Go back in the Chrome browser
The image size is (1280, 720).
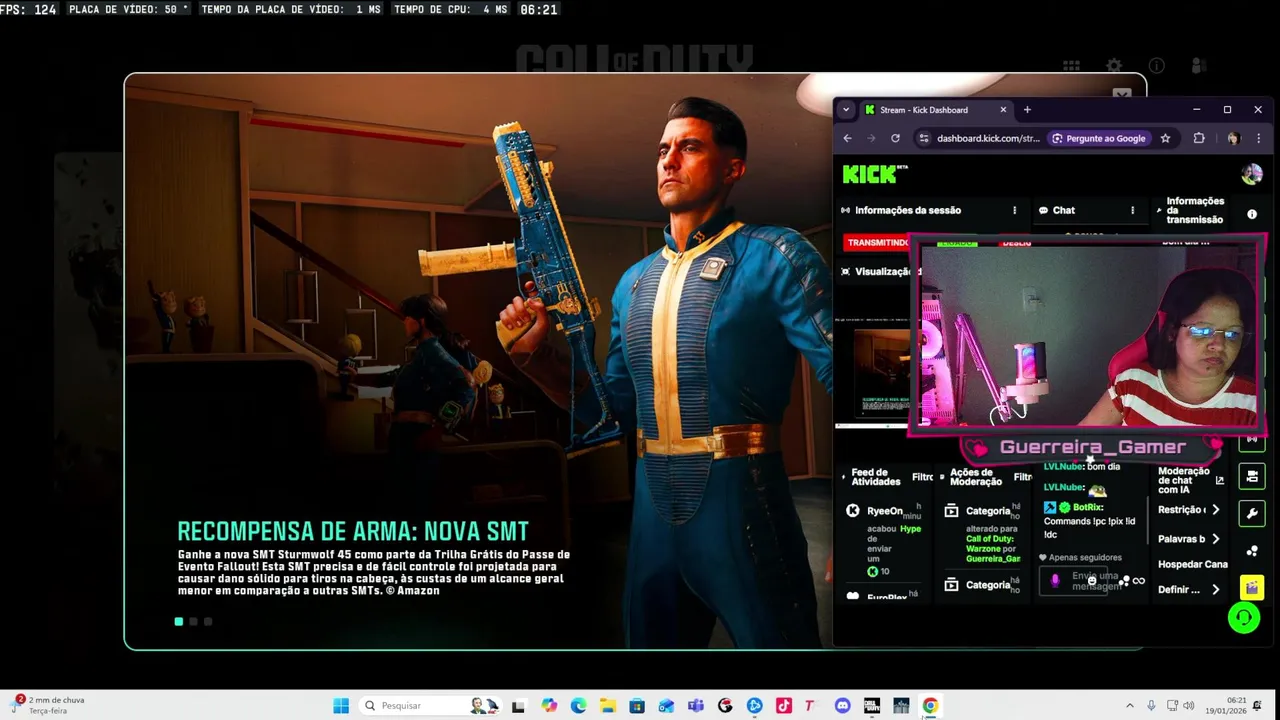pos(848,138)
